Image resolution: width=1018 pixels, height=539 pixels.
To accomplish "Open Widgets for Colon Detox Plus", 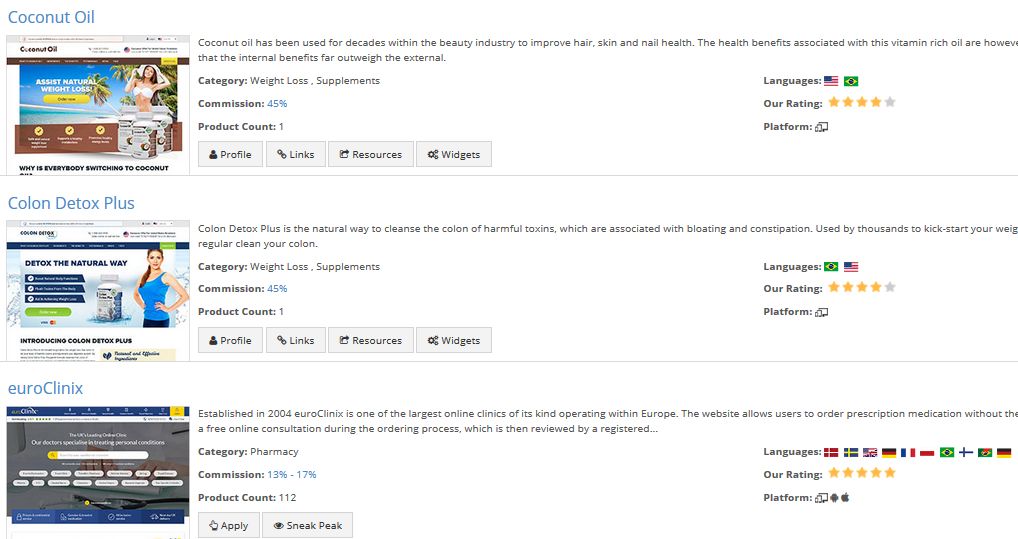I will click(x=454, y=340).
